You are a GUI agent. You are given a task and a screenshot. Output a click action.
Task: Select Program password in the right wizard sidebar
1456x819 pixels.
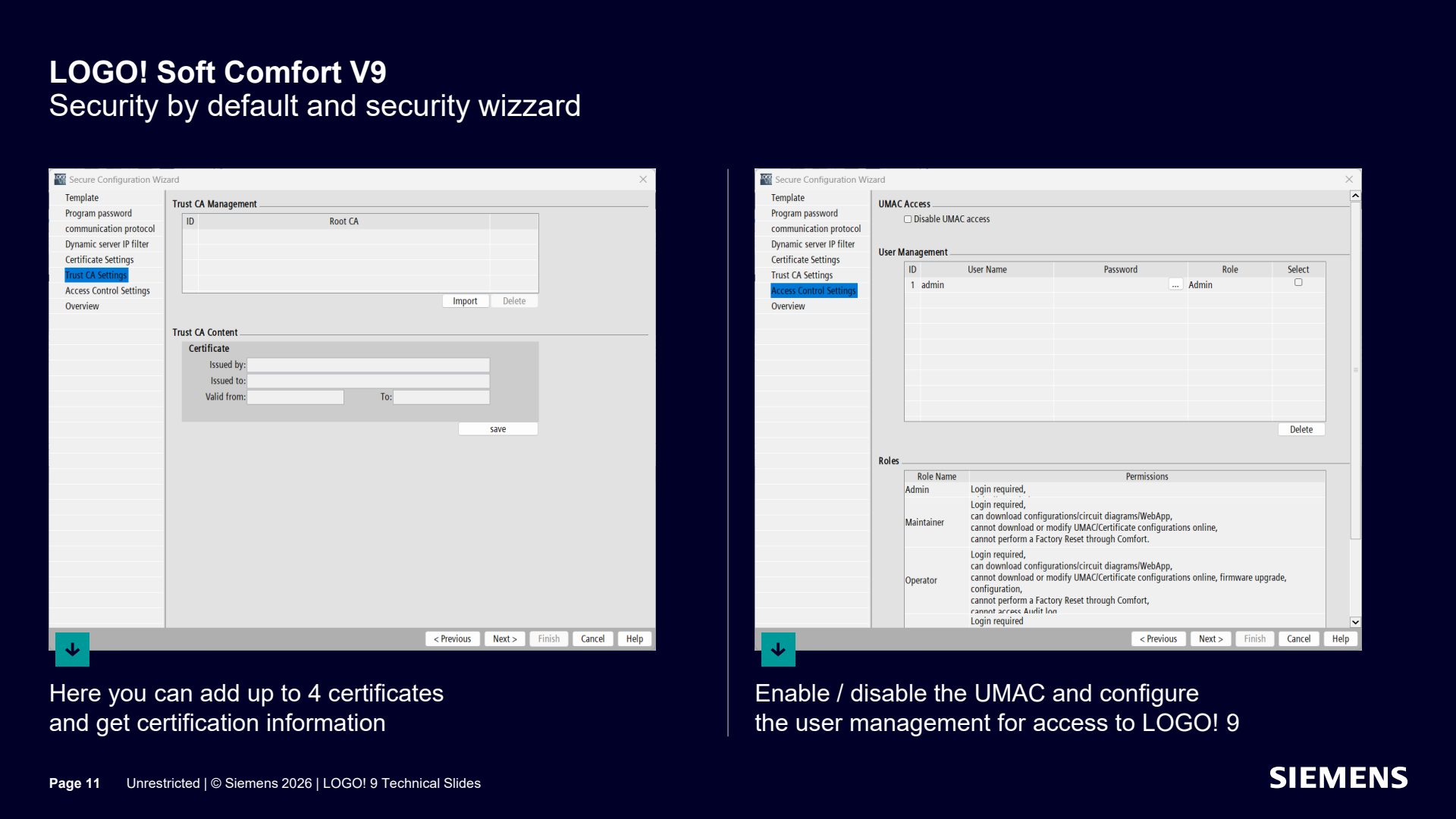pos(805,213)
